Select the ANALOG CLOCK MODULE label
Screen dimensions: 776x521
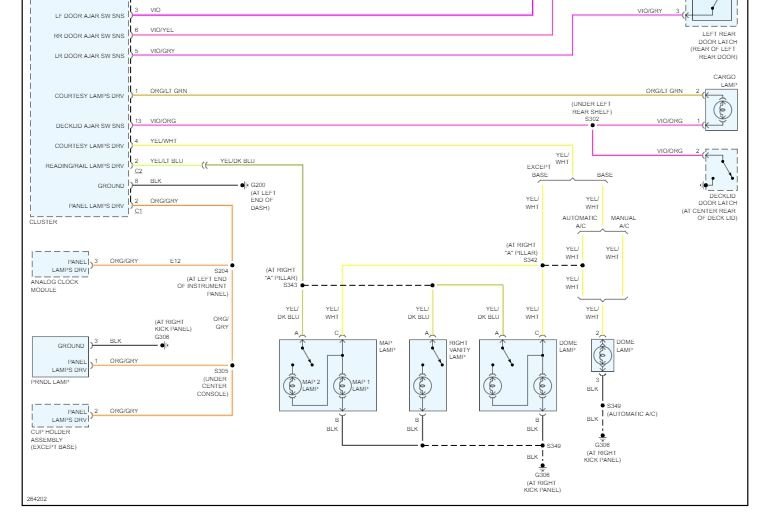tap(54, 285)
